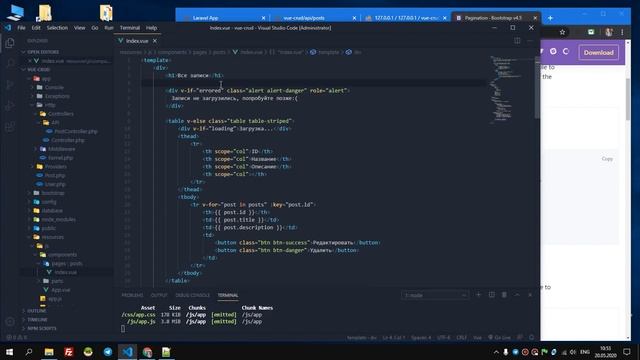640x360 pixels.
Task: Open the Search view in activity bar
Action: [x=10, y=64]
